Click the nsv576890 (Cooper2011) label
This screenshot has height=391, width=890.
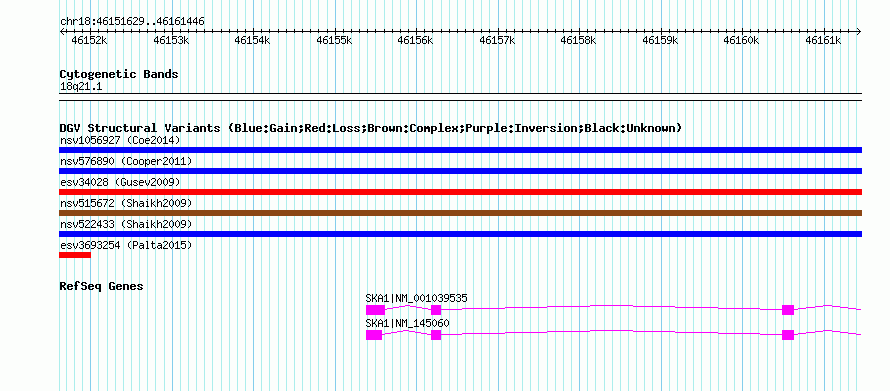[x=126, y=161]
